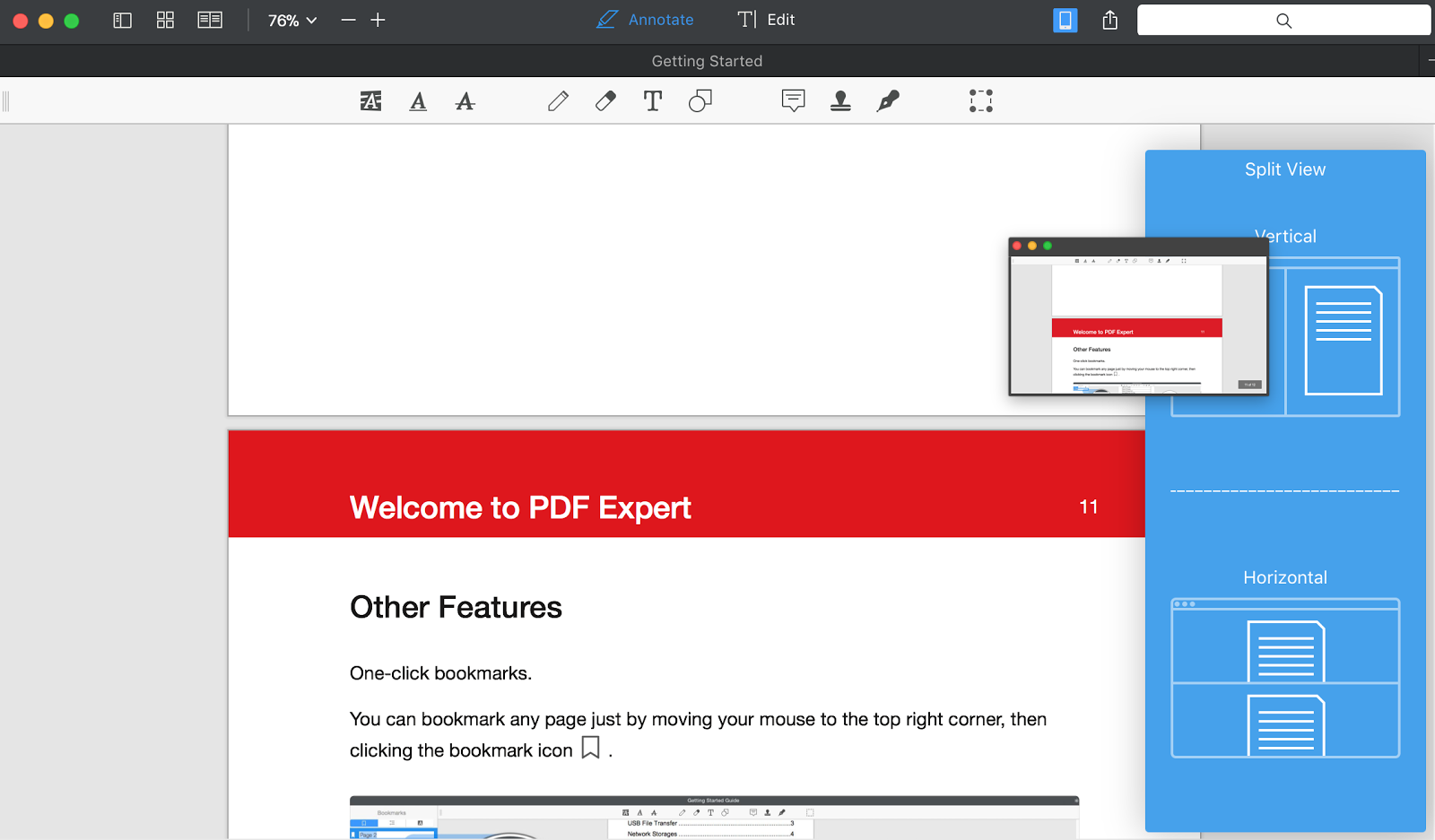
Task: Pick the Pen drawing tool
Action: point(558,101)
